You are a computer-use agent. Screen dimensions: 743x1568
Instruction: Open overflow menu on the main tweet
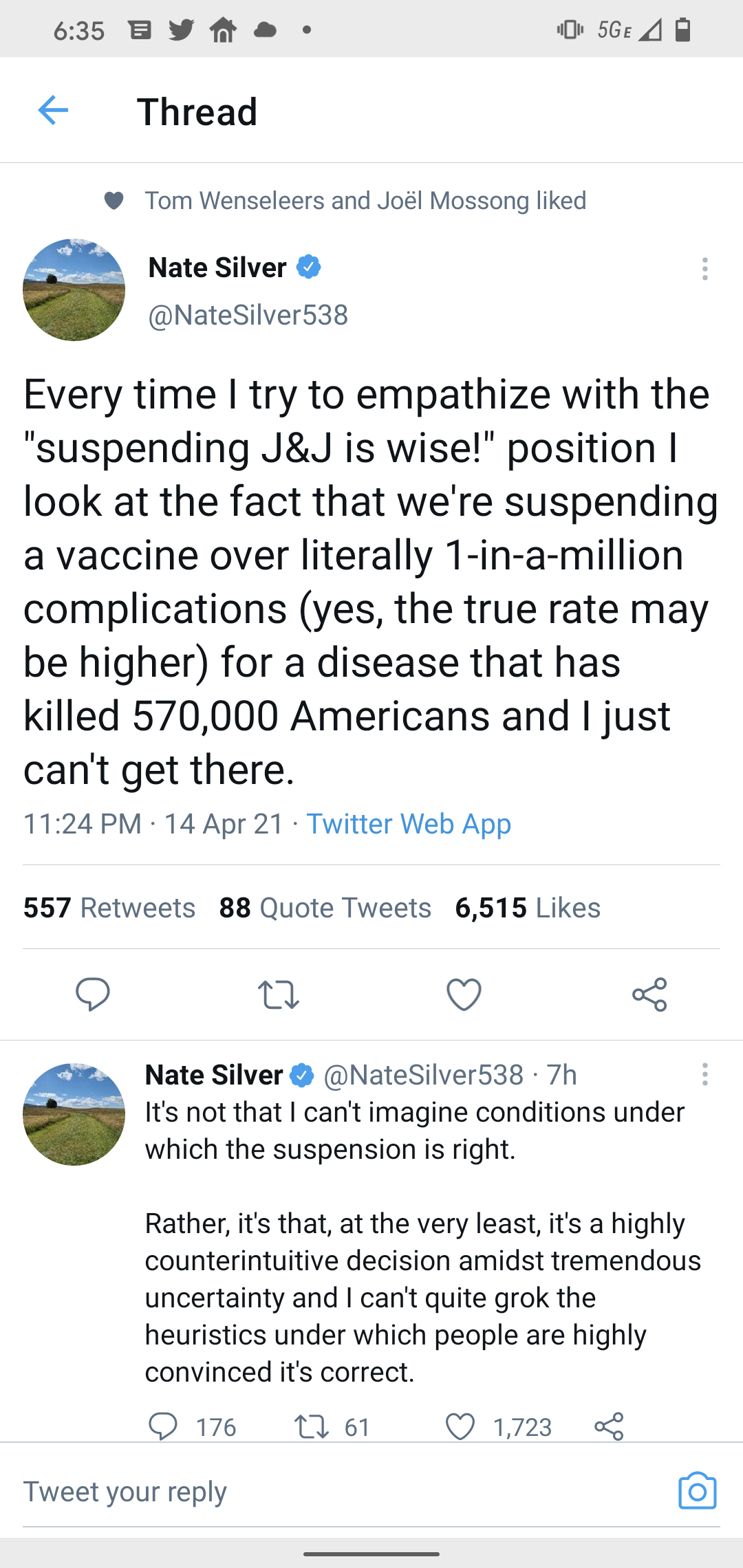click(704, 270)
